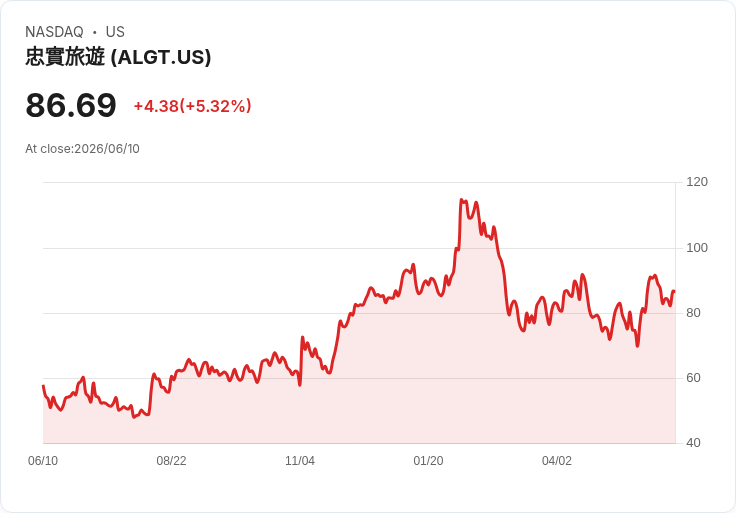Screen dimensions: 736x513
Task: Click the NASDAQ exchange label
Action: tap(54, 32)
